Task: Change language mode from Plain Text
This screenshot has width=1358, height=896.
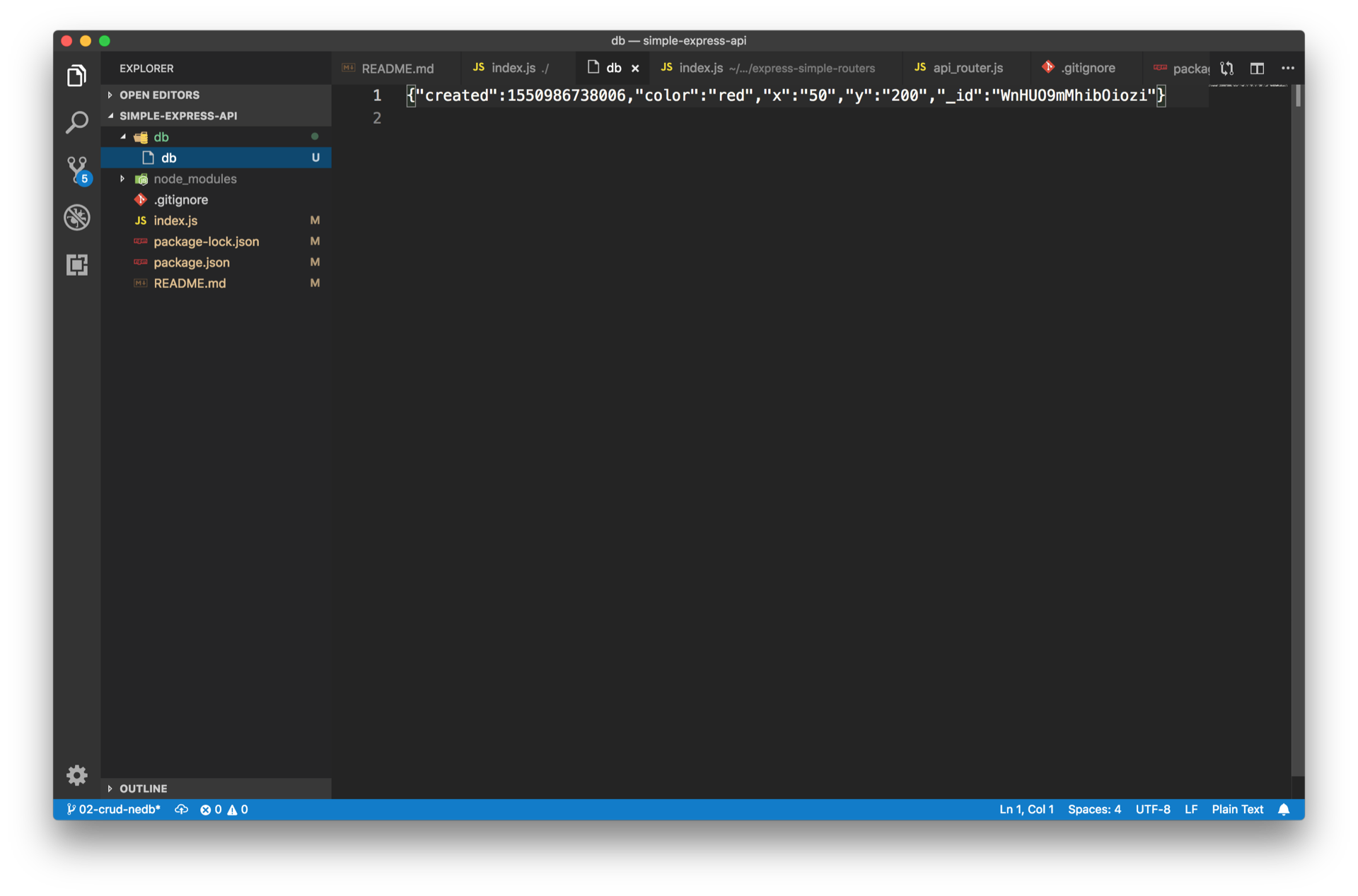Action: point(1237,810)
